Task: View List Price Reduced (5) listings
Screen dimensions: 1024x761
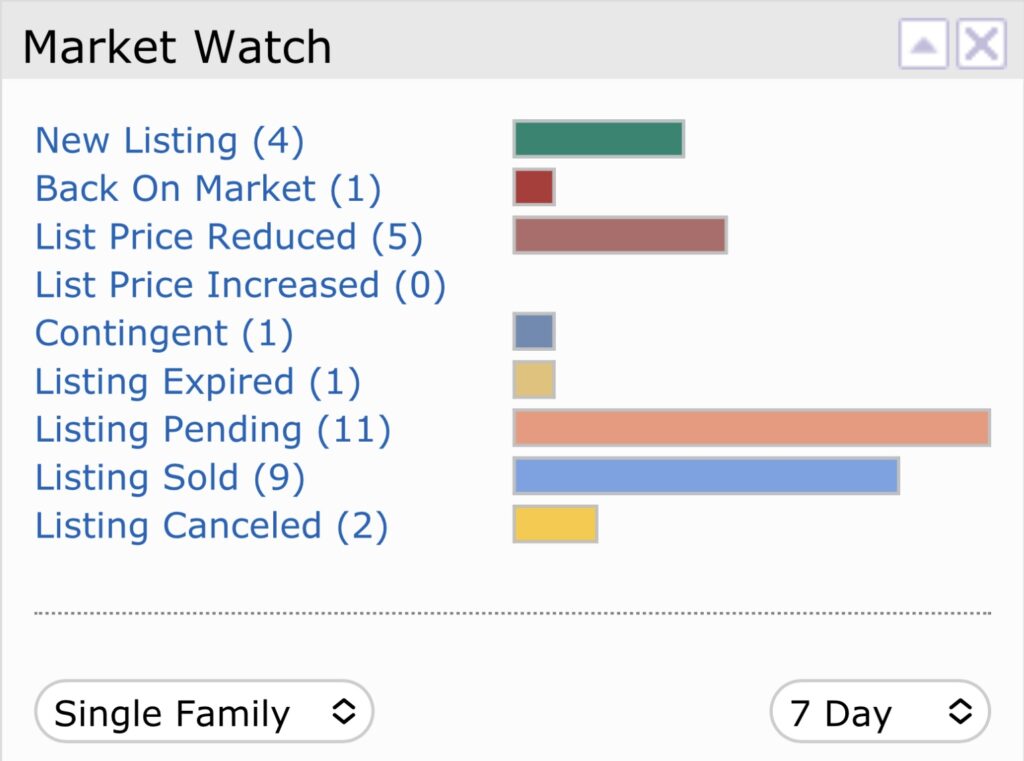Action: (x=229, y=236)
